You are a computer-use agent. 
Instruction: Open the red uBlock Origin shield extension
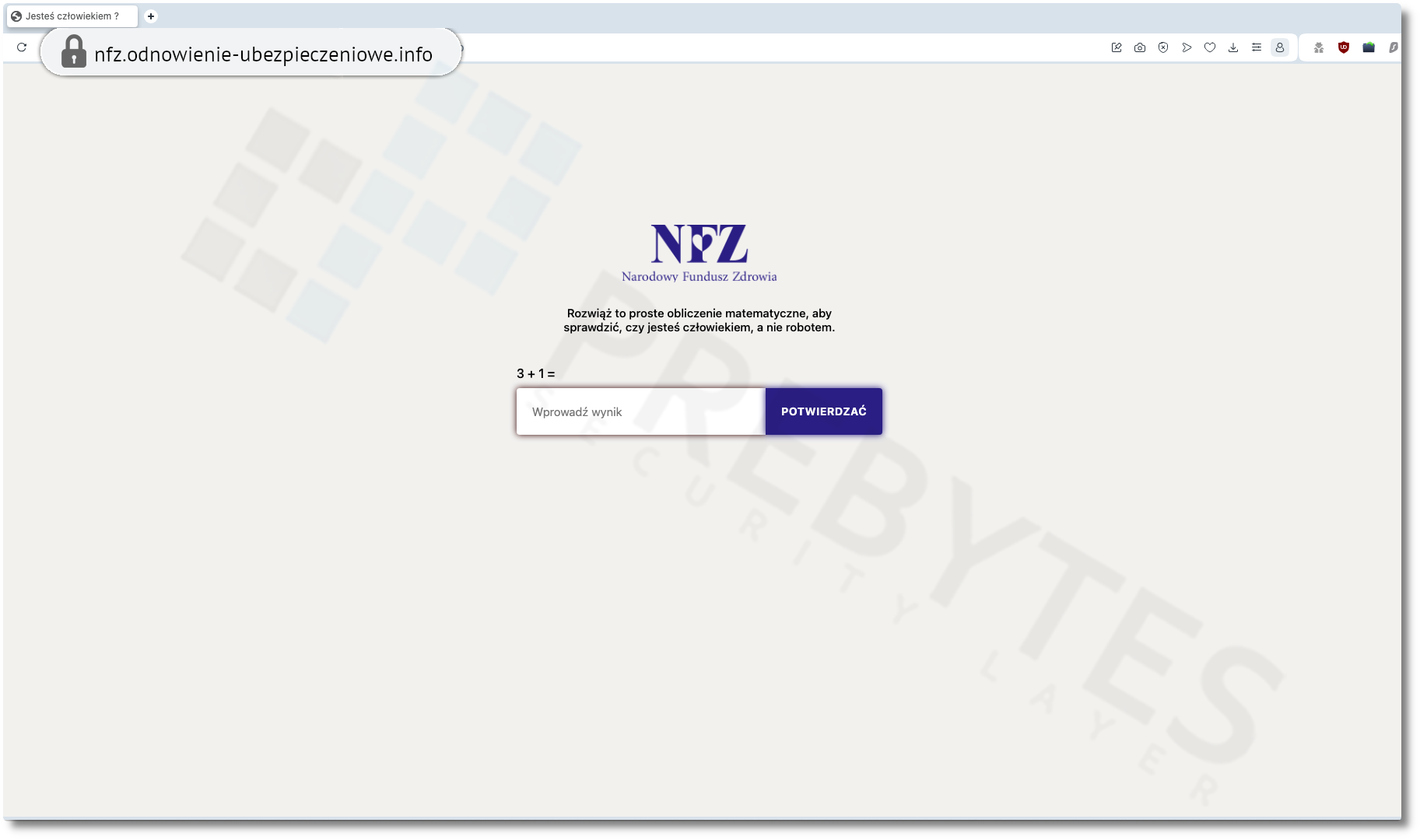pyautogui.click(x=1344, y=47)
